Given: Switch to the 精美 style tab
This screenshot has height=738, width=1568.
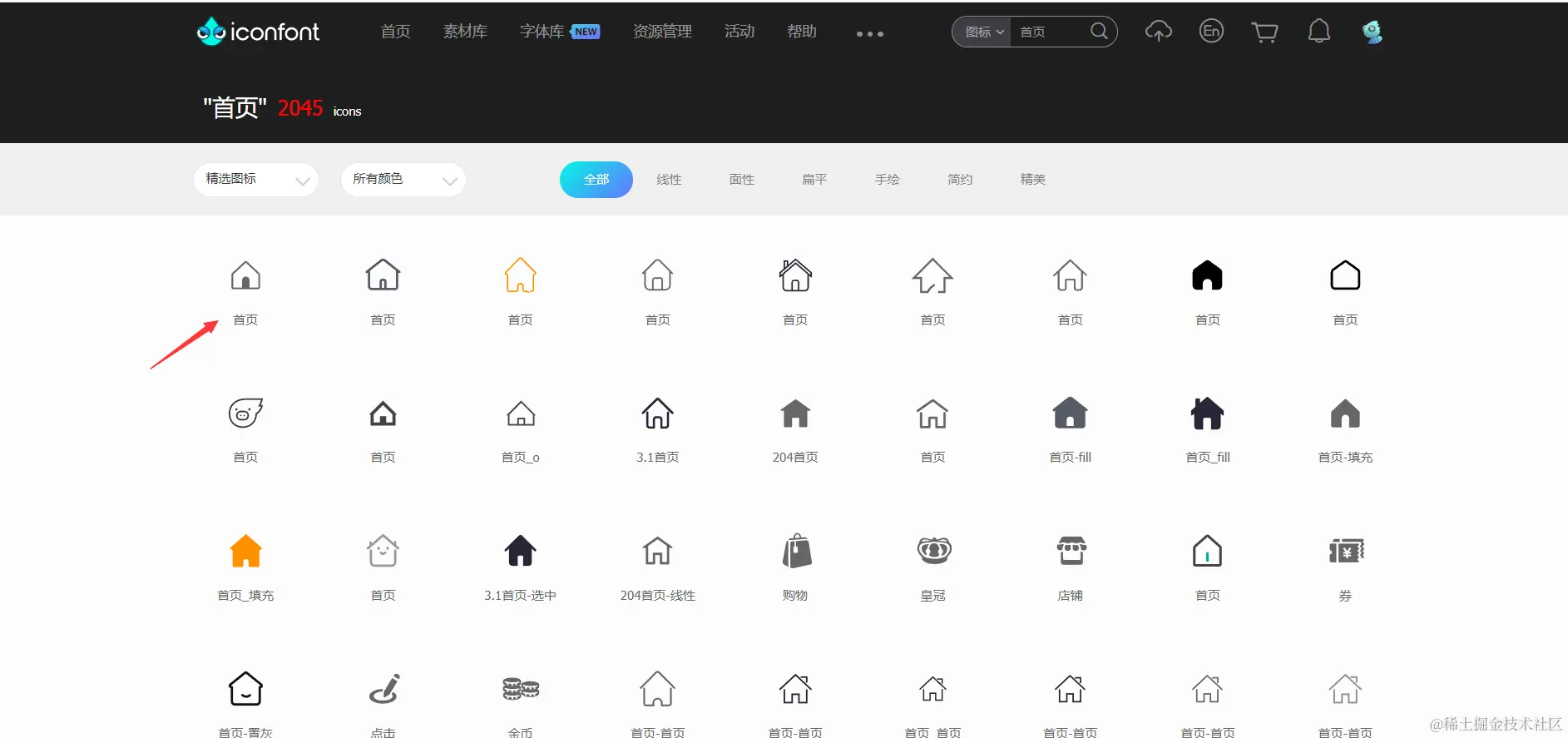Looking at the screenshot, I should click(x=1033, y=180).
